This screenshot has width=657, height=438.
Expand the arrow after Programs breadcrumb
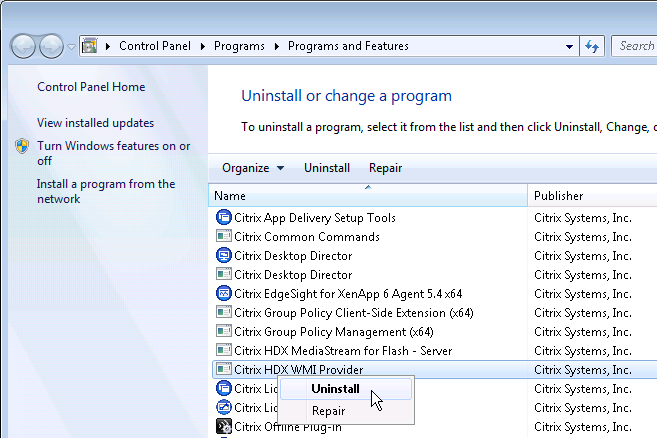tap(277, 46)
